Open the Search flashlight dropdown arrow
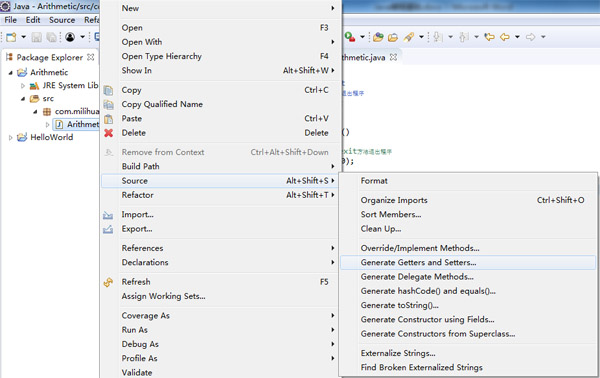This screenshot has width=600, height=378. point(421,37)
